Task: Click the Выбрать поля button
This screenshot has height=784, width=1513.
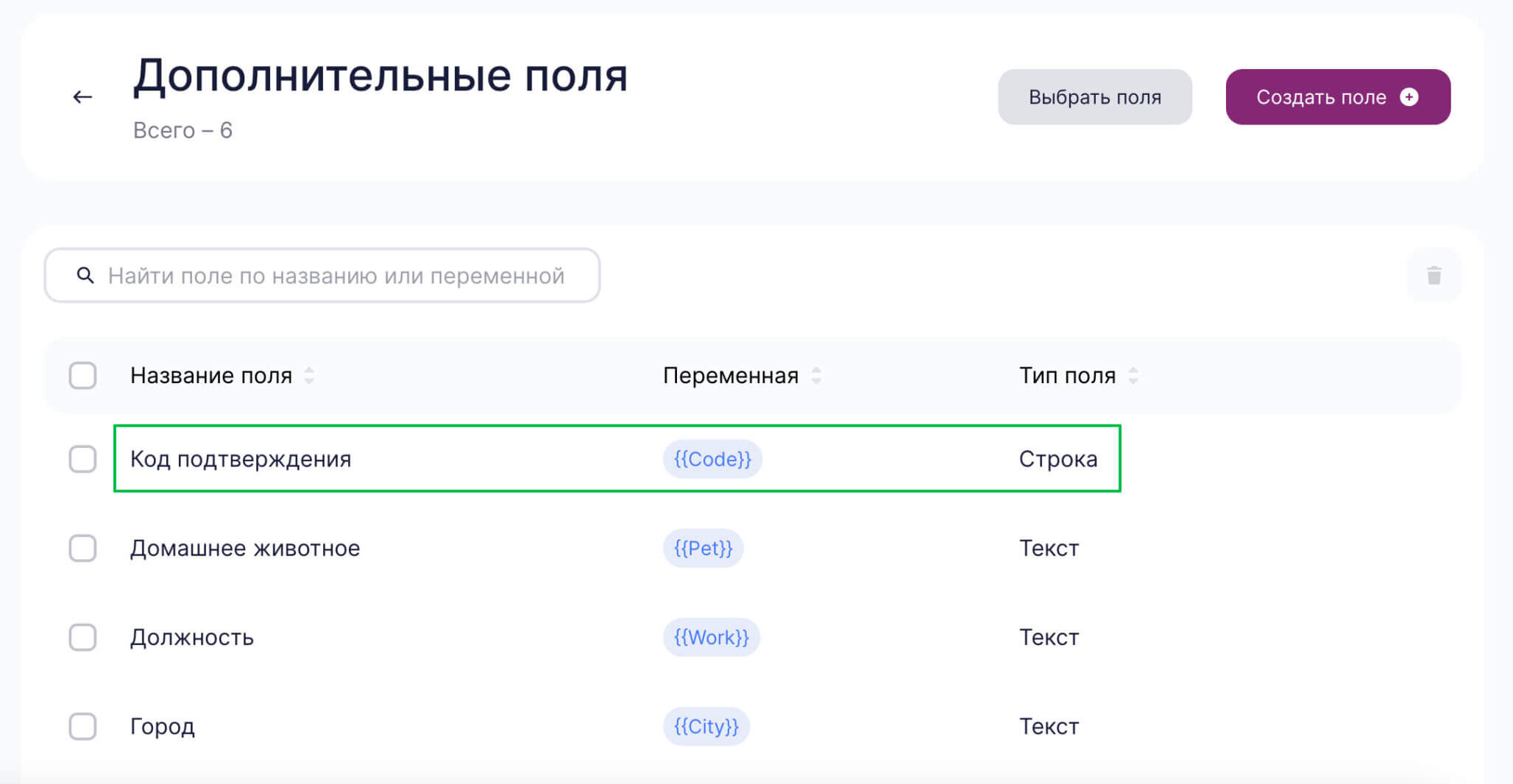Action: click(x=1094, y=97)
